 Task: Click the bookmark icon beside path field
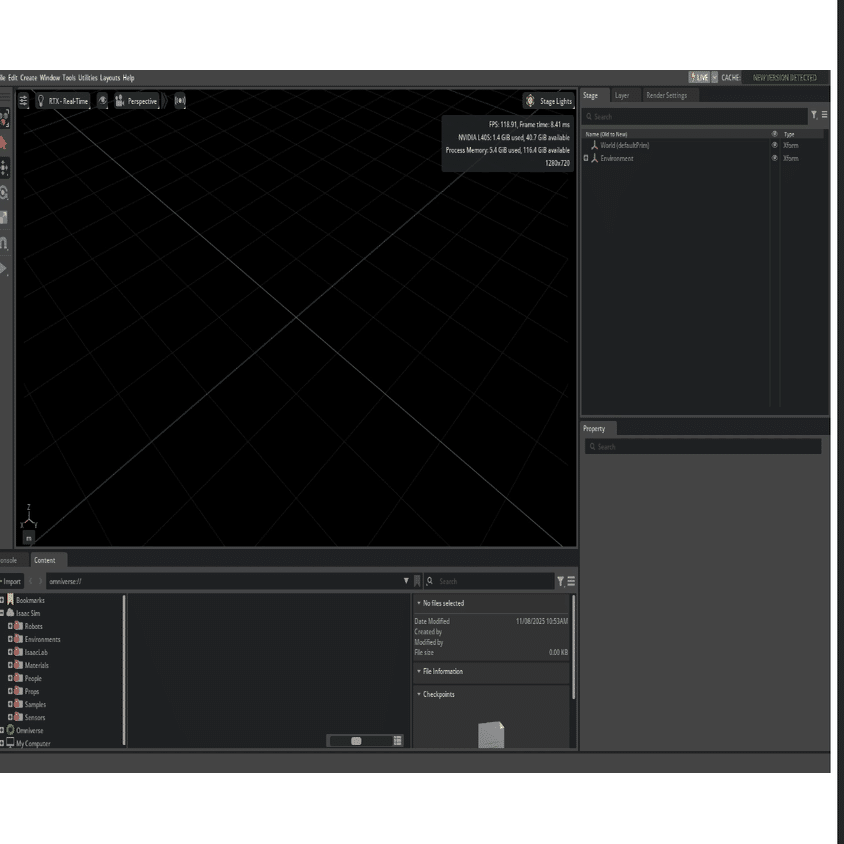[417, 581]
